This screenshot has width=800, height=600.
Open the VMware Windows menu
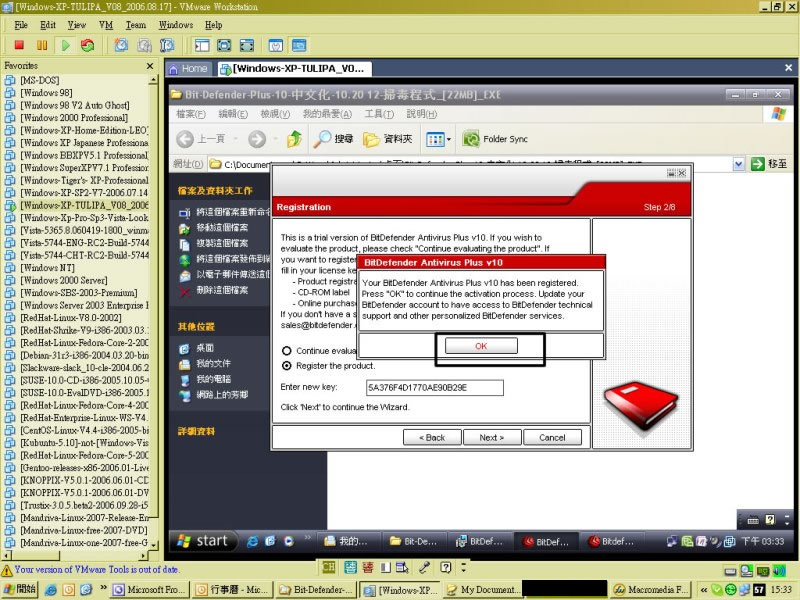click(x=176, y=25)
